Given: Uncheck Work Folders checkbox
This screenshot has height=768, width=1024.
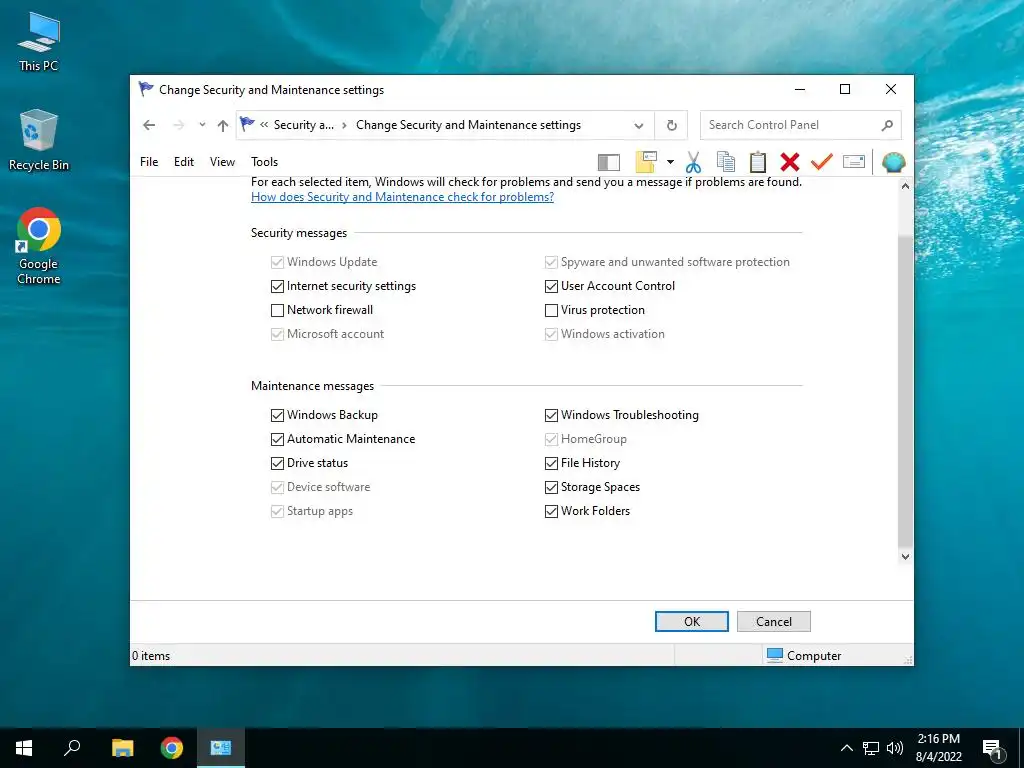Looking at the screenshot, I should click(x=551, y=511).
